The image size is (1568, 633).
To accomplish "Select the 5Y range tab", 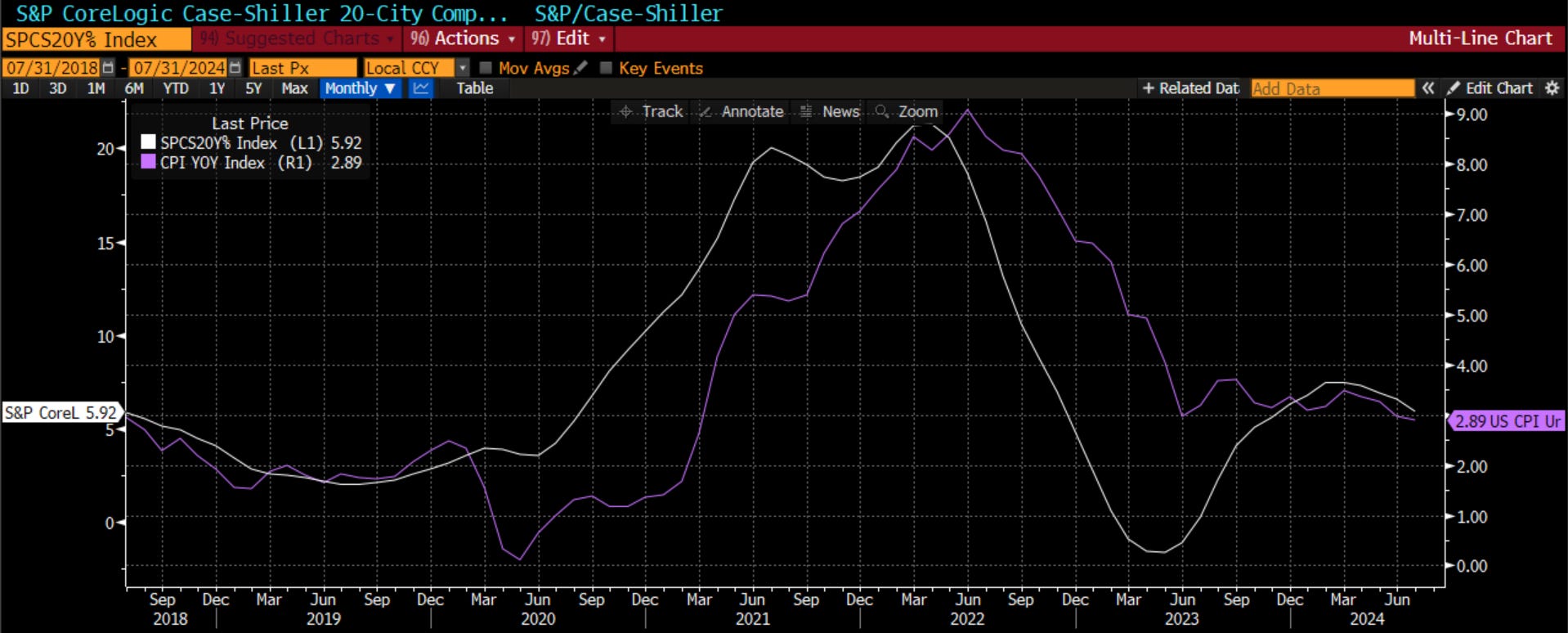I will click(253, 88).
